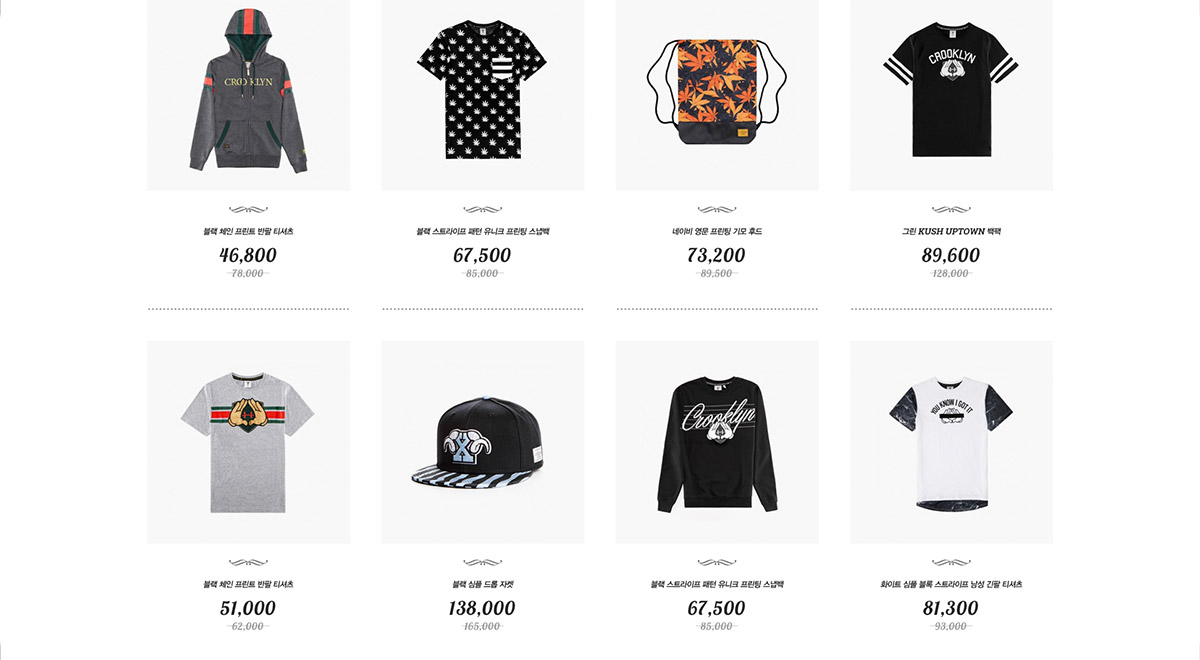Image resolution: width=1200 pixels, height=660 pixels.
Task: Click the 46,800 sale price
Action: click(x=248, y=255)
